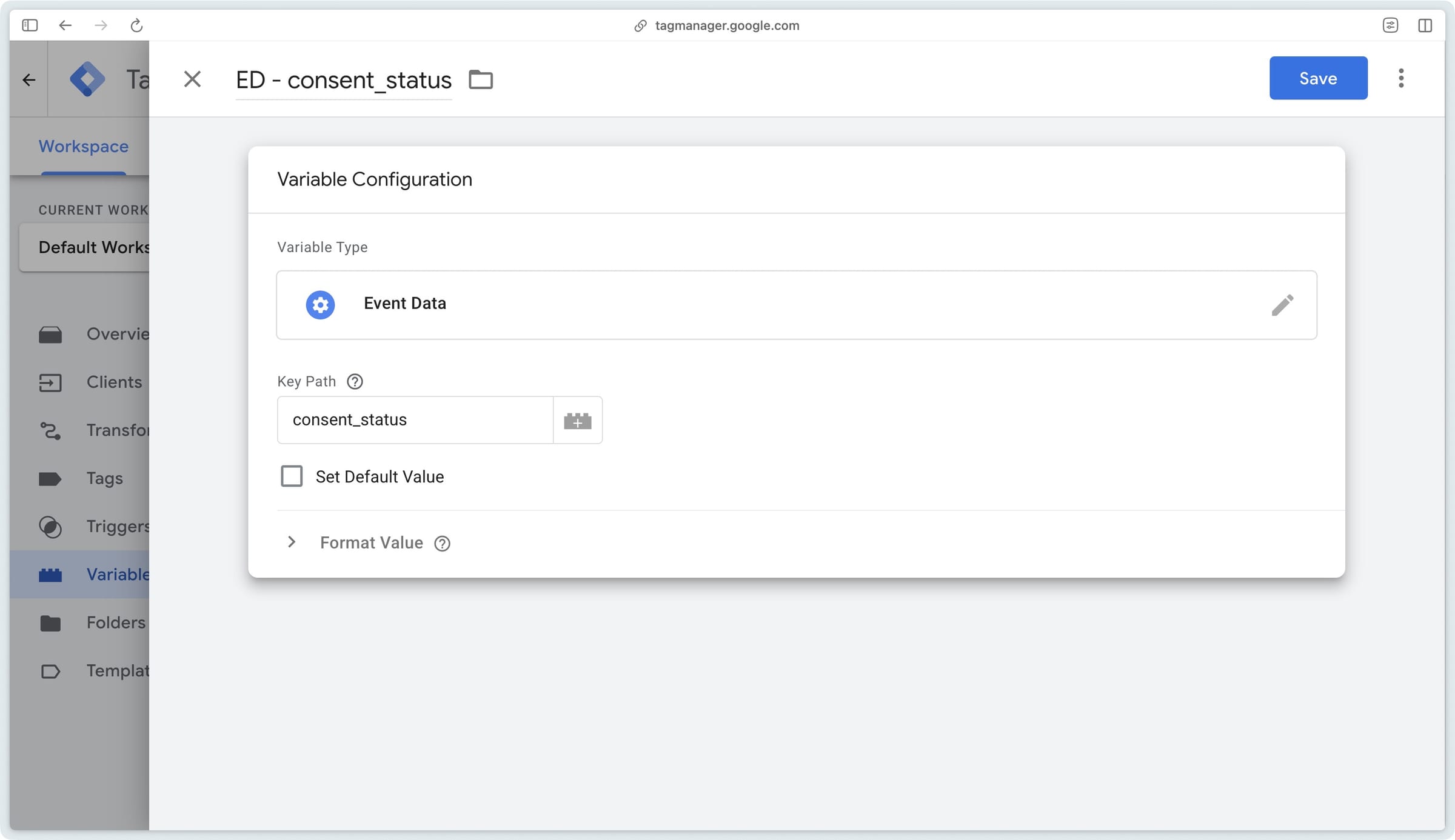Open the Default Workspace selector
Image resolution: width=1455 pixels, height=840 pixels.
point(84,247)
